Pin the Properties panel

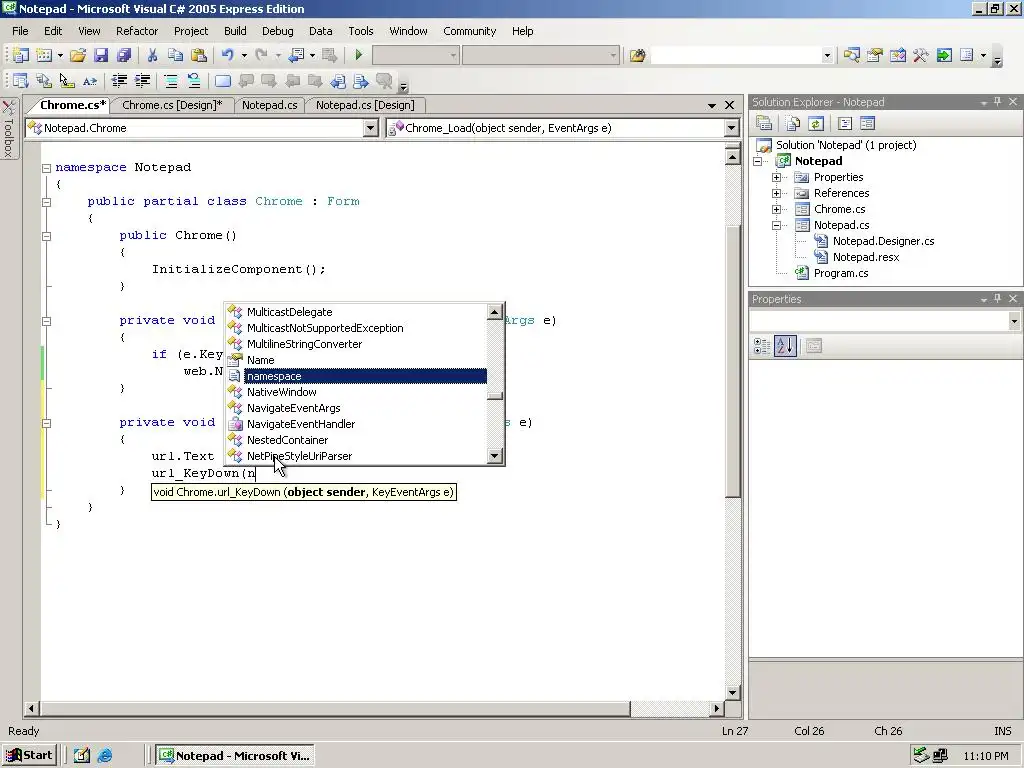click(x=997, y=299)
